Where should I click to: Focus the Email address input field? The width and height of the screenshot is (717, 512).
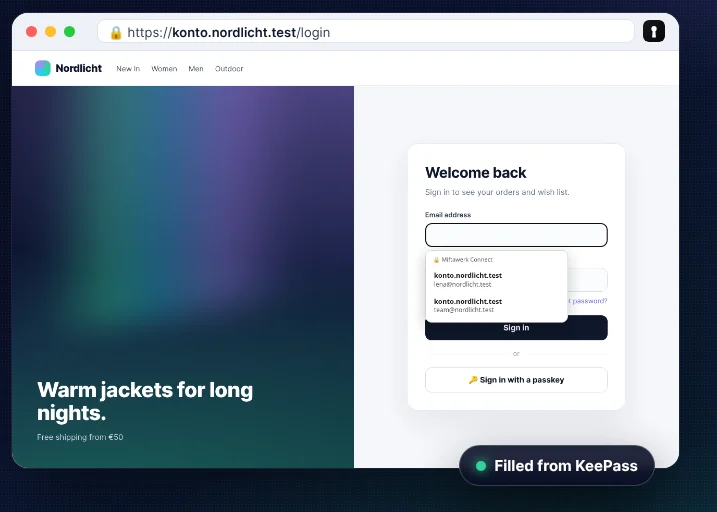click(x=516, y=235)
